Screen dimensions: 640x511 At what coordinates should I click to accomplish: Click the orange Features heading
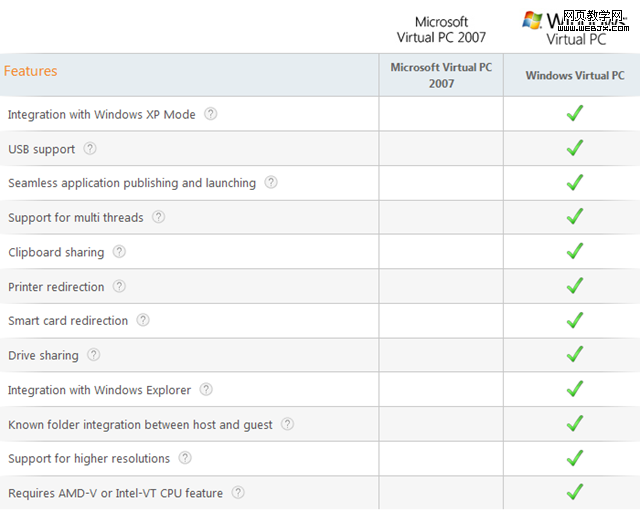(31, 71)
